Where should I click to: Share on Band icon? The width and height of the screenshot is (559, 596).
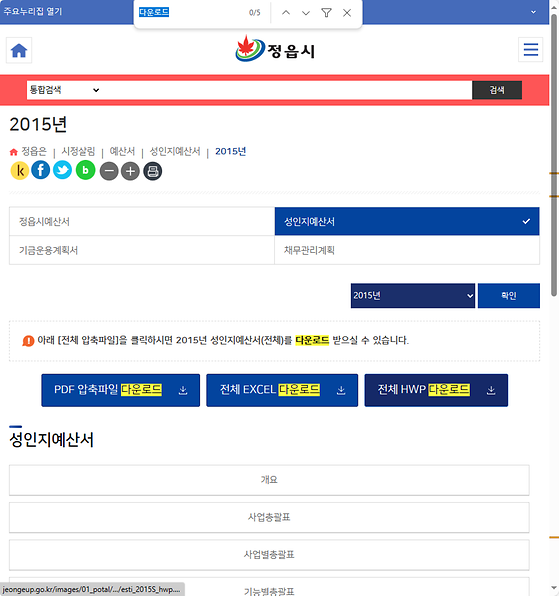coord(86,170)
